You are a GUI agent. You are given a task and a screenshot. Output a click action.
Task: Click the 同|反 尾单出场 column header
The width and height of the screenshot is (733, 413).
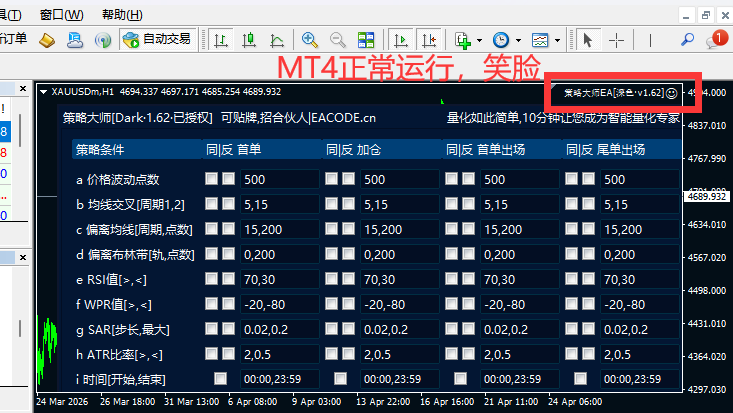click(622, 149)
